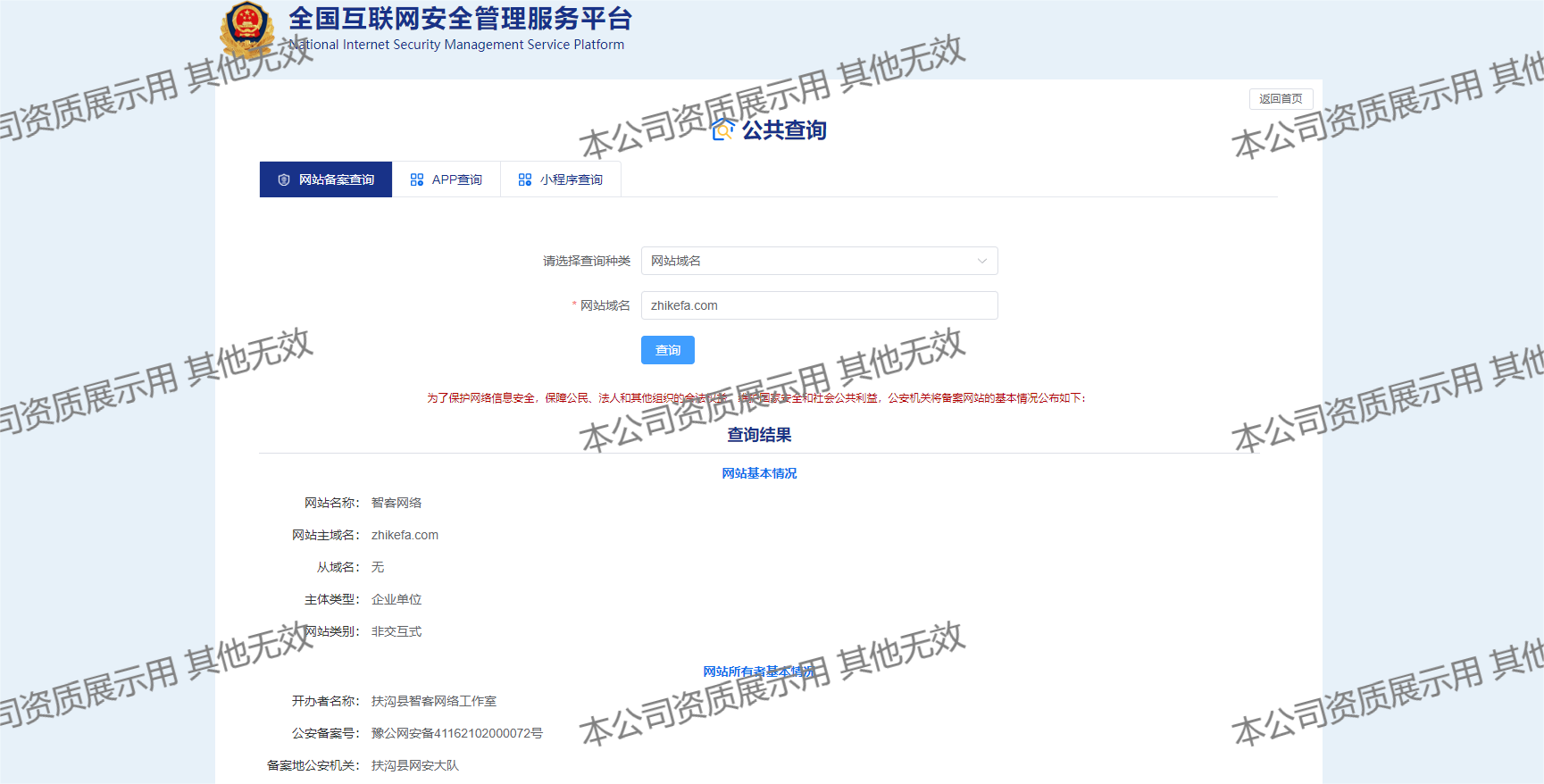
Task: Select the 从域名 value 无
Action: [x=378, y=567]
